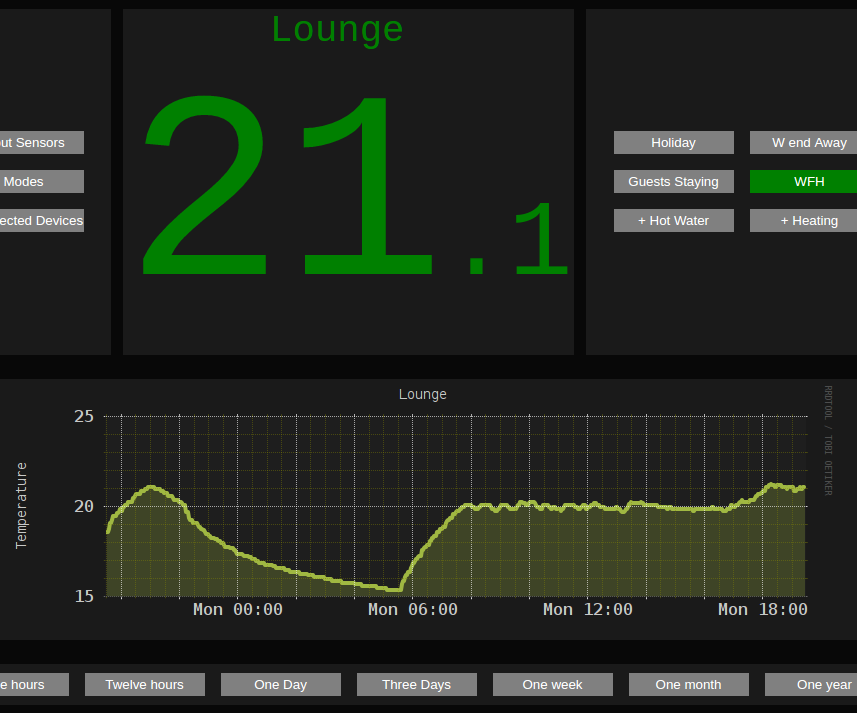Click the Lounge room title
Viewport: 857px width, 713px height.
click(337, 28)
